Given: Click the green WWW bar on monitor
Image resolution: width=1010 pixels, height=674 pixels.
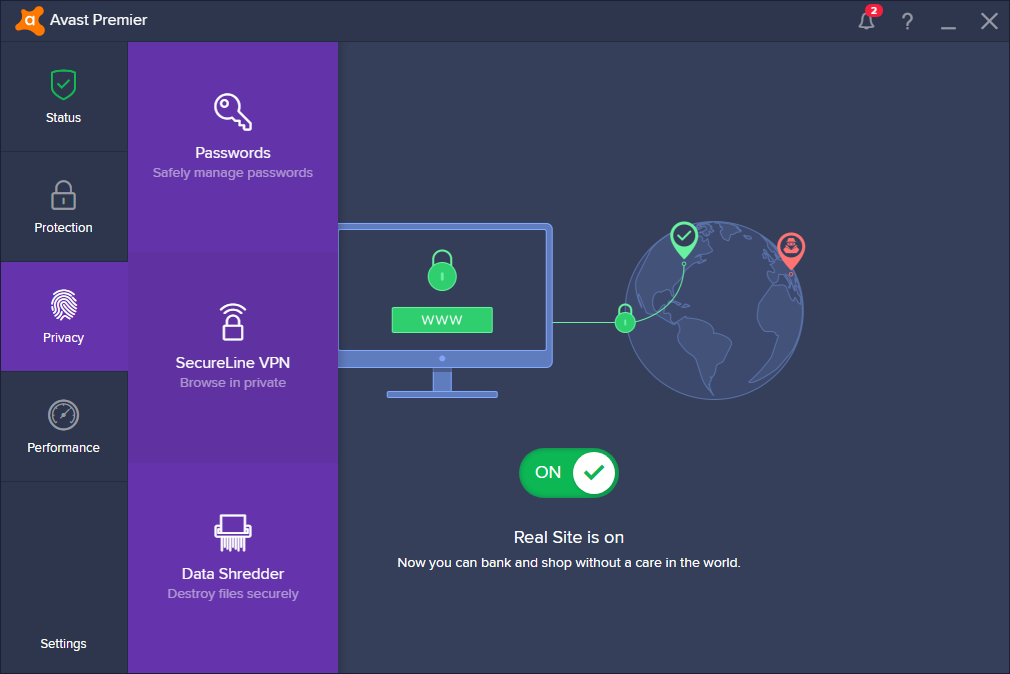Looking at the screenshot, I should coord(442,320).
